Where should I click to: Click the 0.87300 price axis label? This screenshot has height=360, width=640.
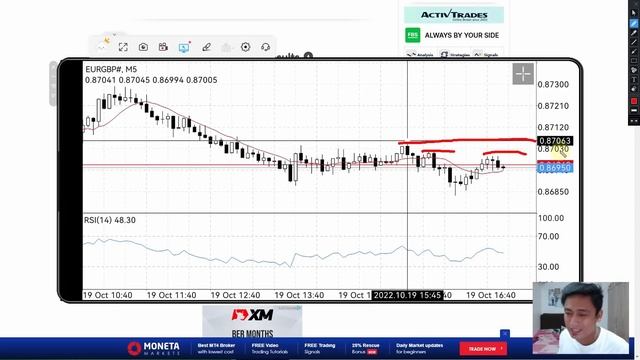[x=553, y=84]
